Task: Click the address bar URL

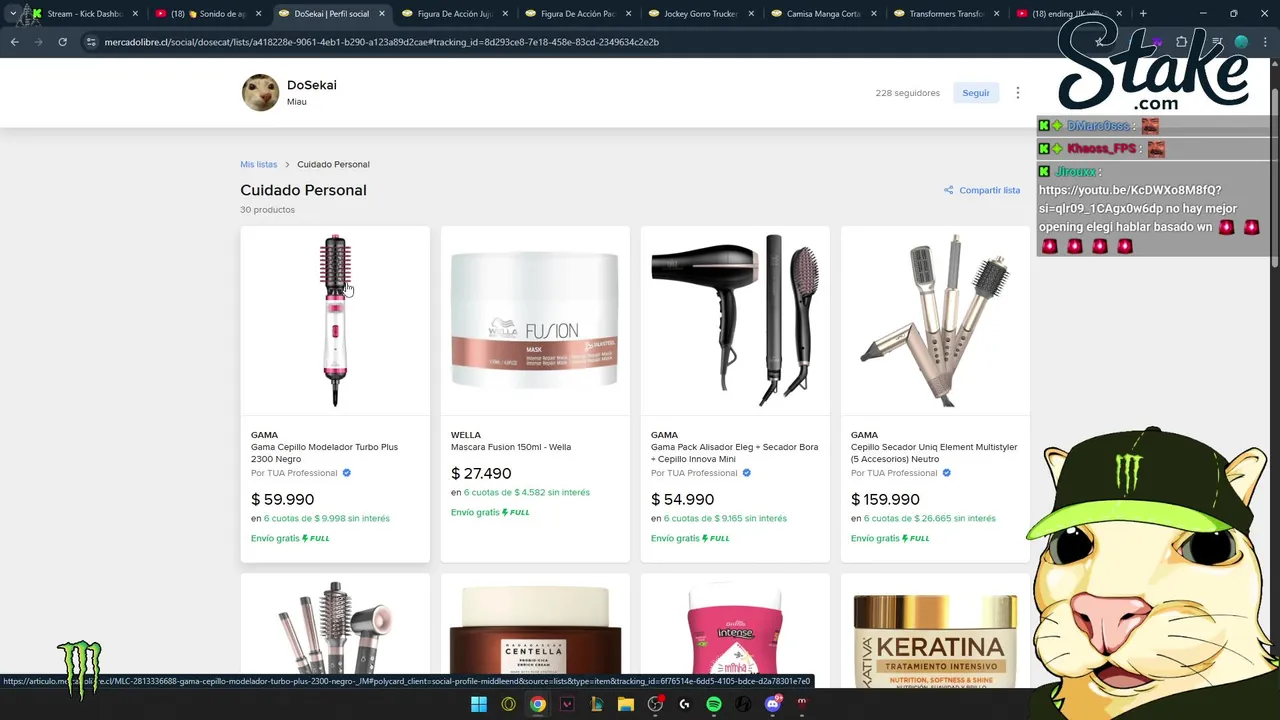Action: [381, 42]
